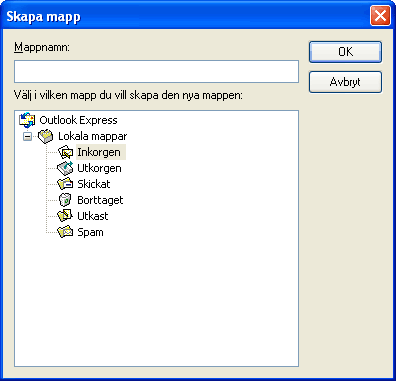Pick the Borttaget folder label
The height and width of the screenshot is (381, 396).
click(x=100, y=200)
